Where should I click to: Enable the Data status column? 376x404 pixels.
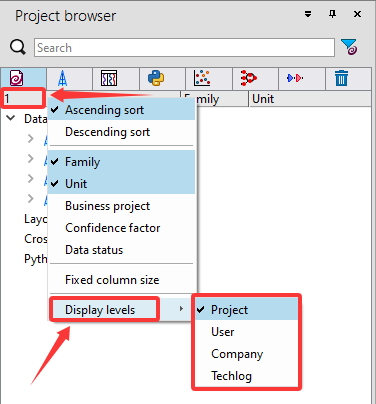pos(122,250)
